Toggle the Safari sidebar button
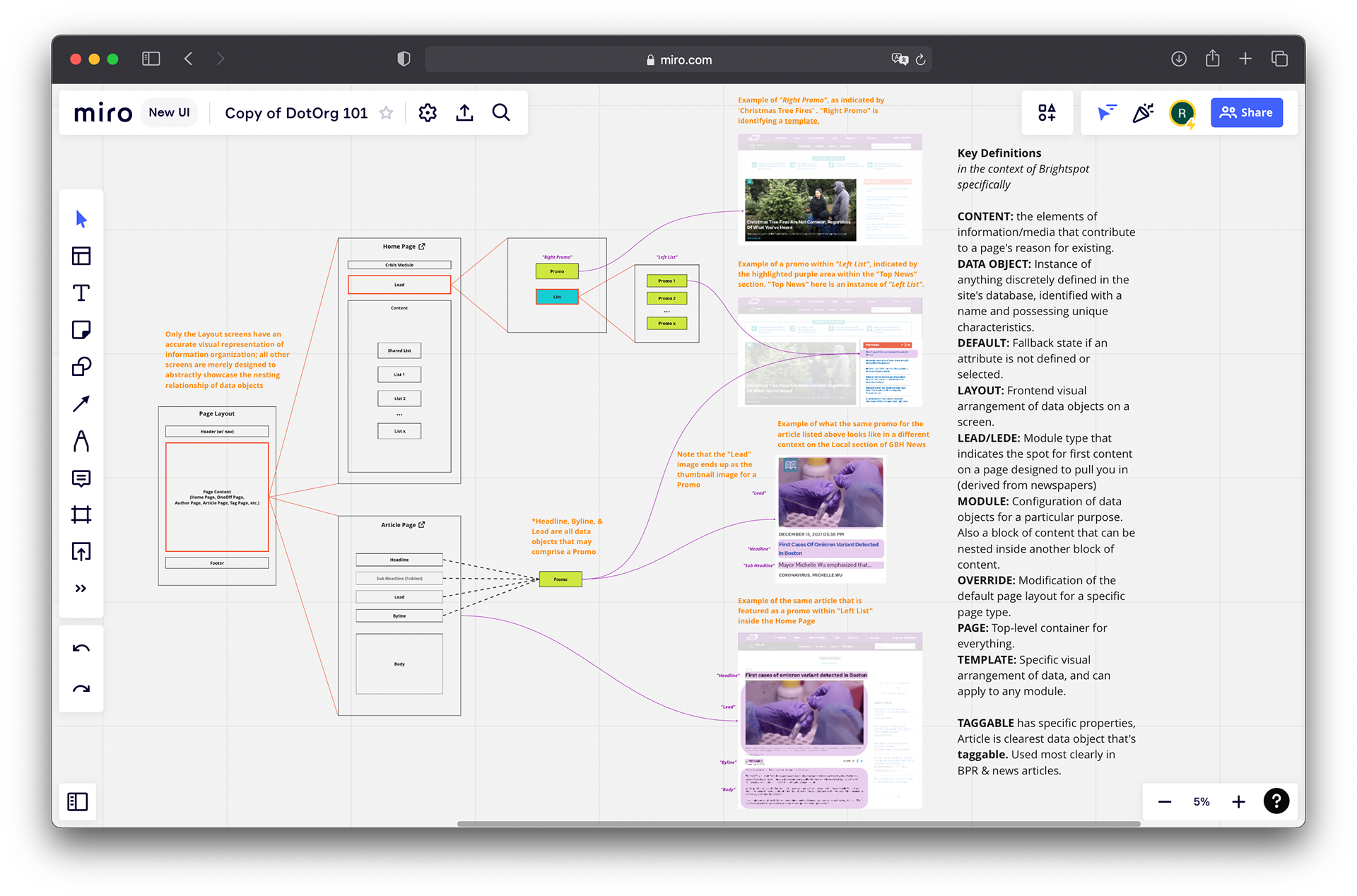Image resolution: width=1357 pixels, height=896 pixels. coord(151,59)
